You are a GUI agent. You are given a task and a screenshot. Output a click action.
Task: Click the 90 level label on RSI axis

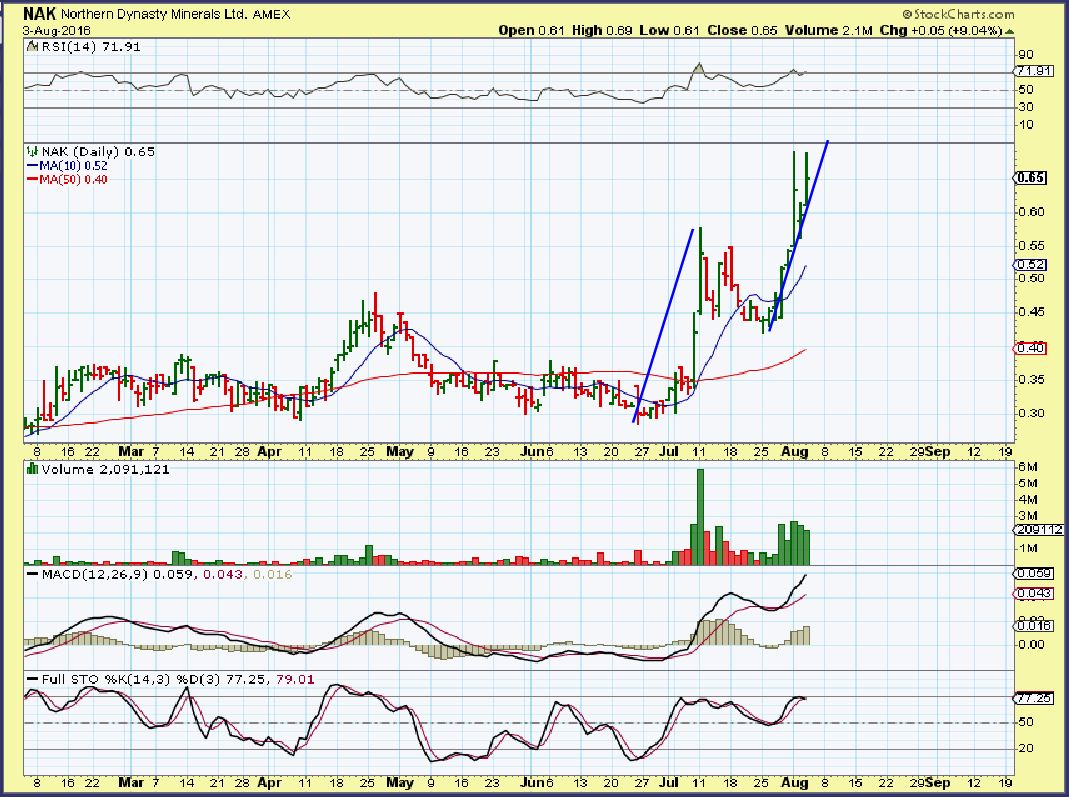1025,55
